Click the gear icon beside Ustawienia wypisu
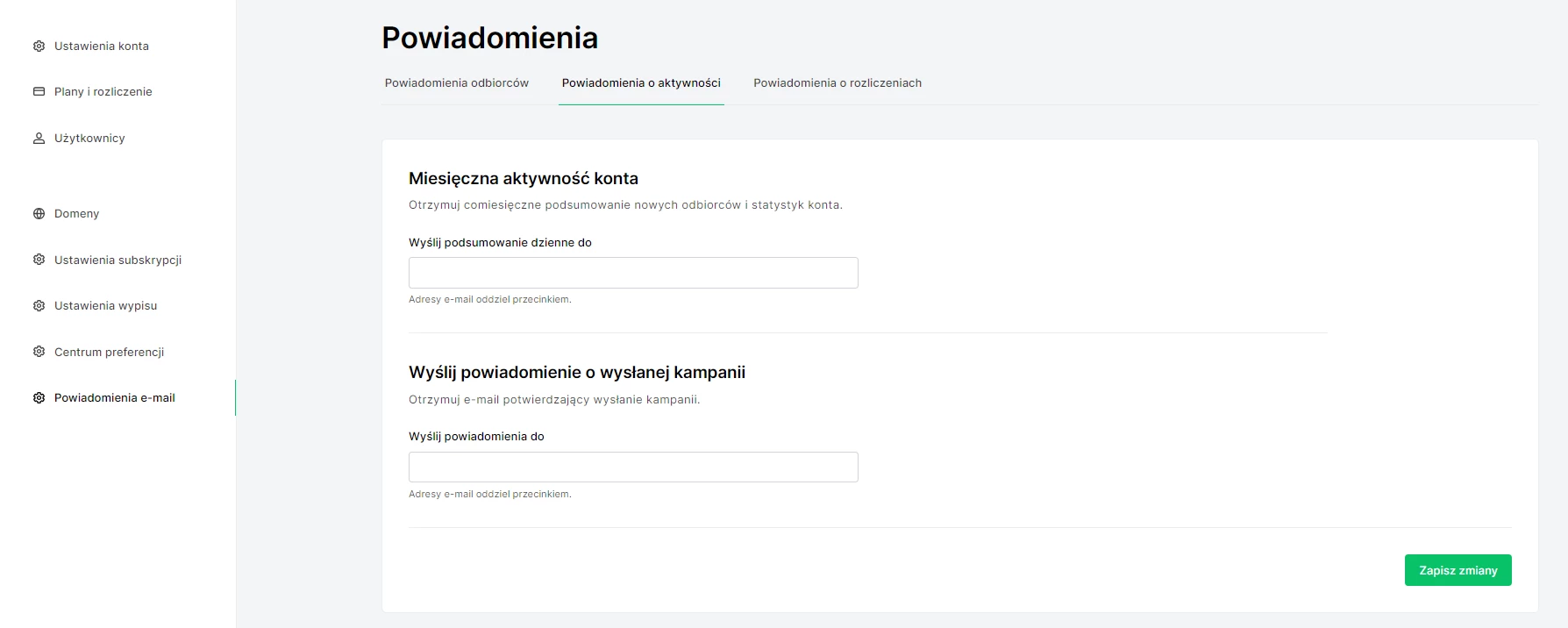Image resolution: width=1568 pixels, height=628 pixels. (39, 305)
